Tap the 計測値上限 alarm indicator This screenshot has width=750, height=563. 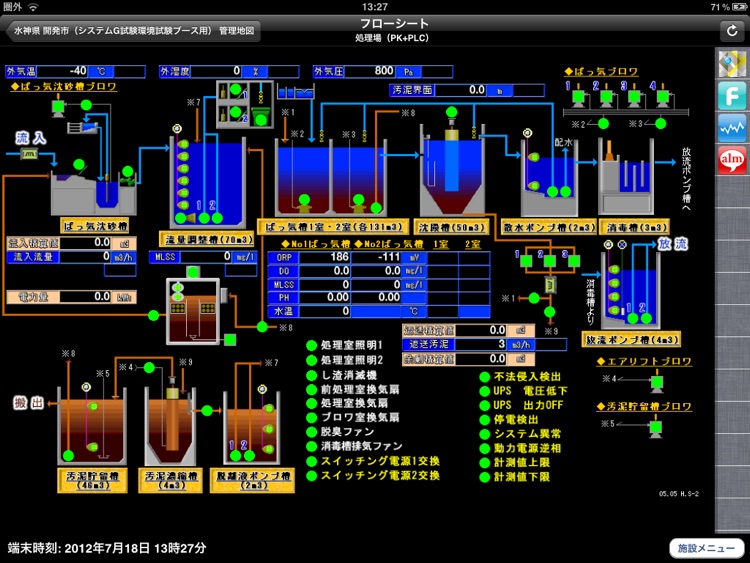tap(485, 463)
